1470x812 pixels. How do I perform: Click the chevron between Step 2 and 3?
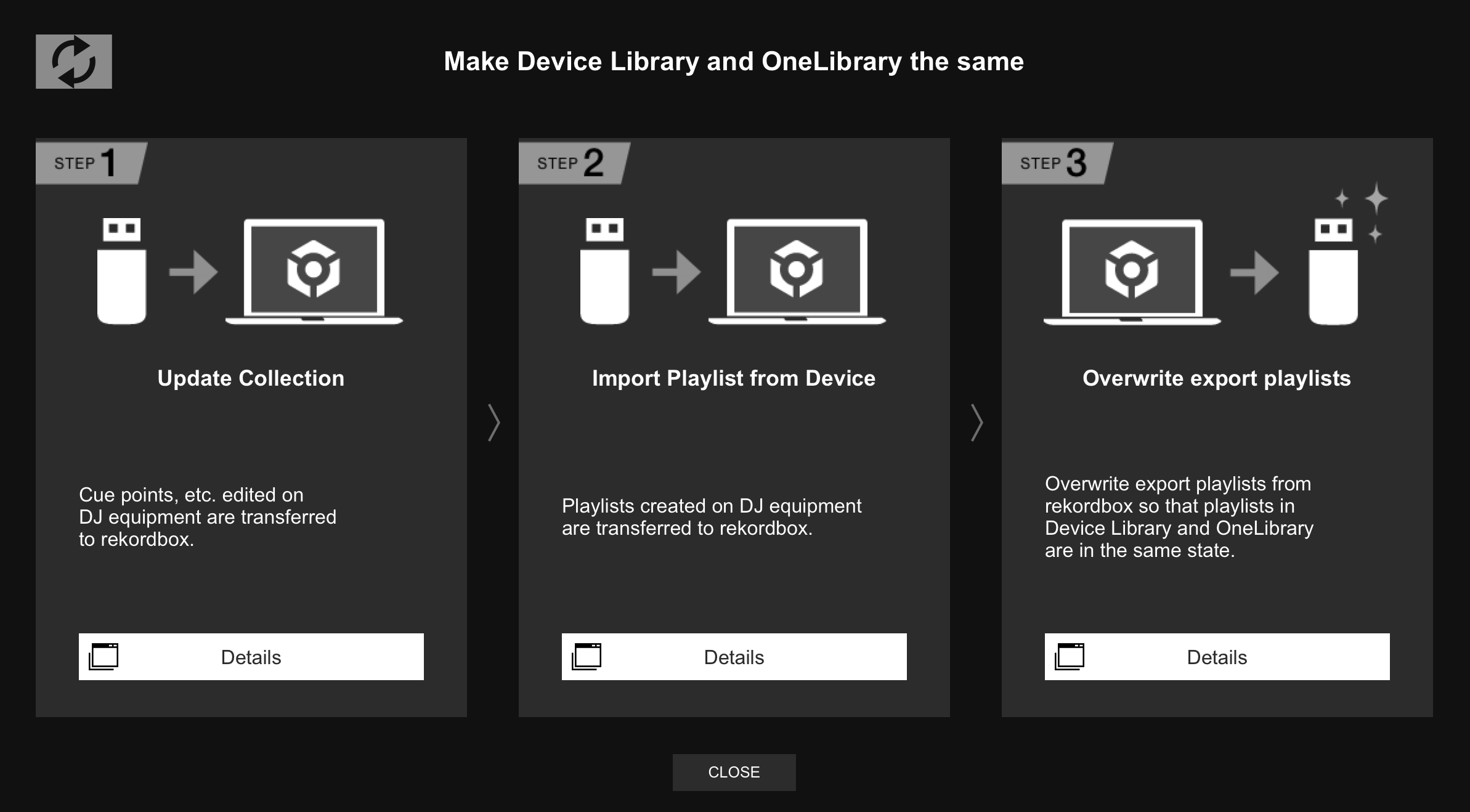pos(977,423)
